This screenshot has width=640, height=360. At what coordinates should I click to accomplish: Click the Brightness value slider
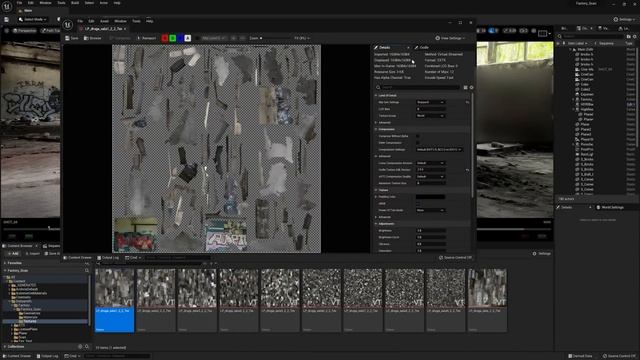(x=430, y=230)
